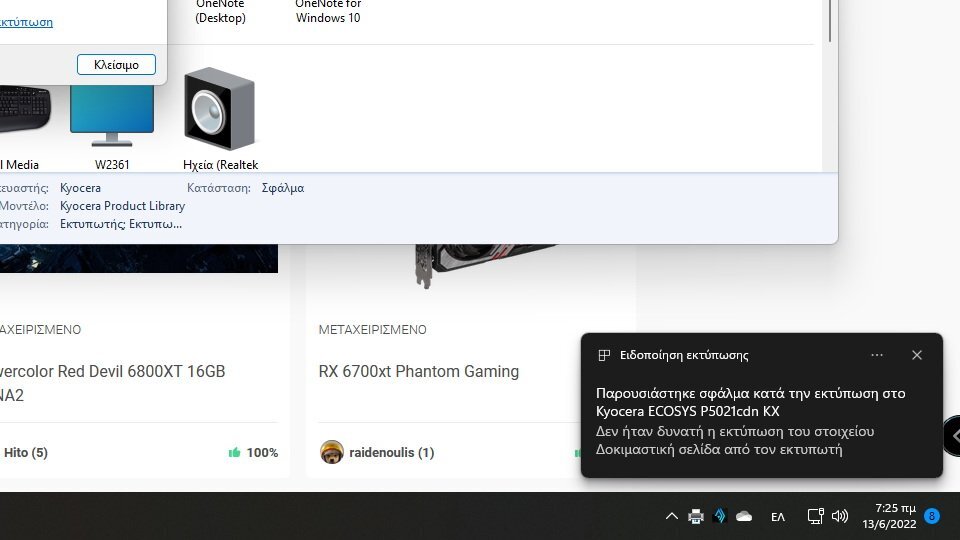Click the dark side arrow button at right edge
This screenshot has height=540, width=960.
click(951, 436)
